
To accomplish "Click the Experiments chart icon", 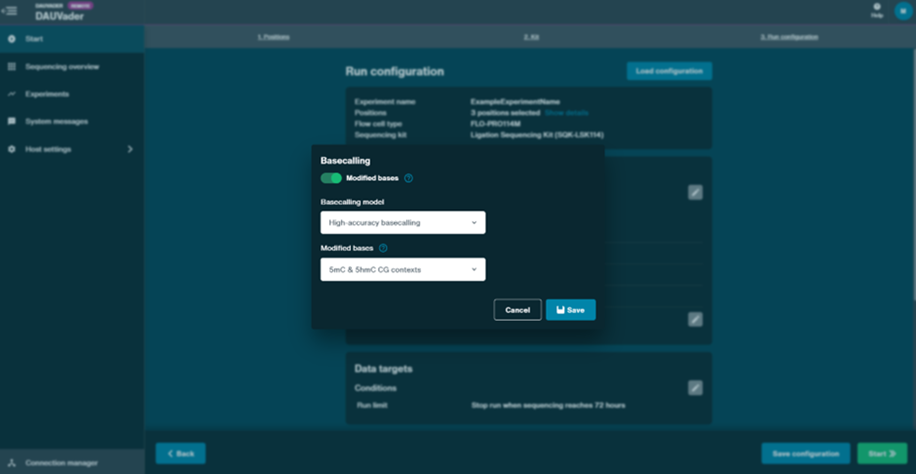I will (x=12, y=94).
